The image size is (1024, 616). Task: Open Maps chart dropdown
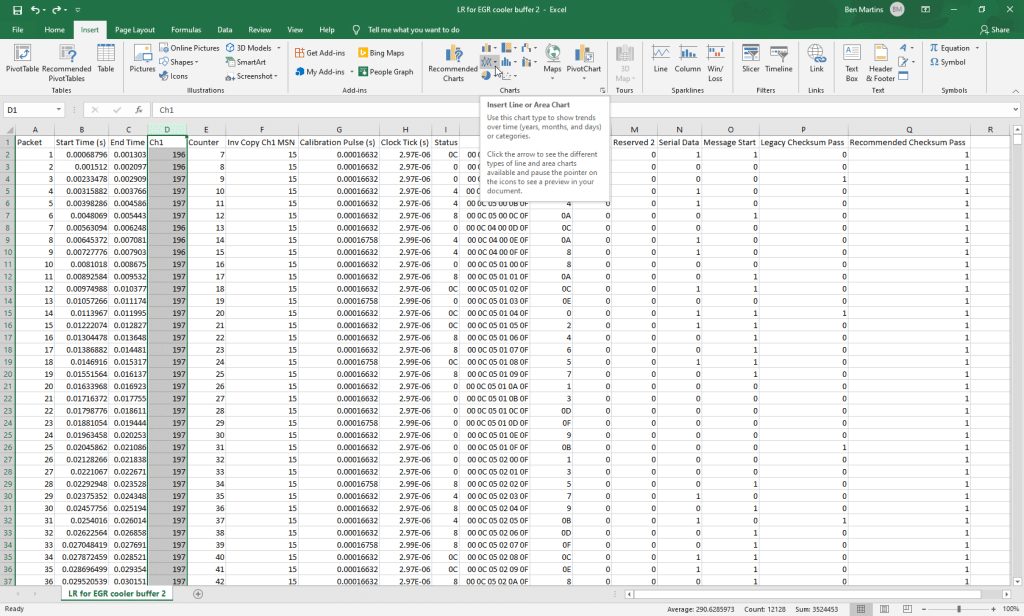[552, 63]
